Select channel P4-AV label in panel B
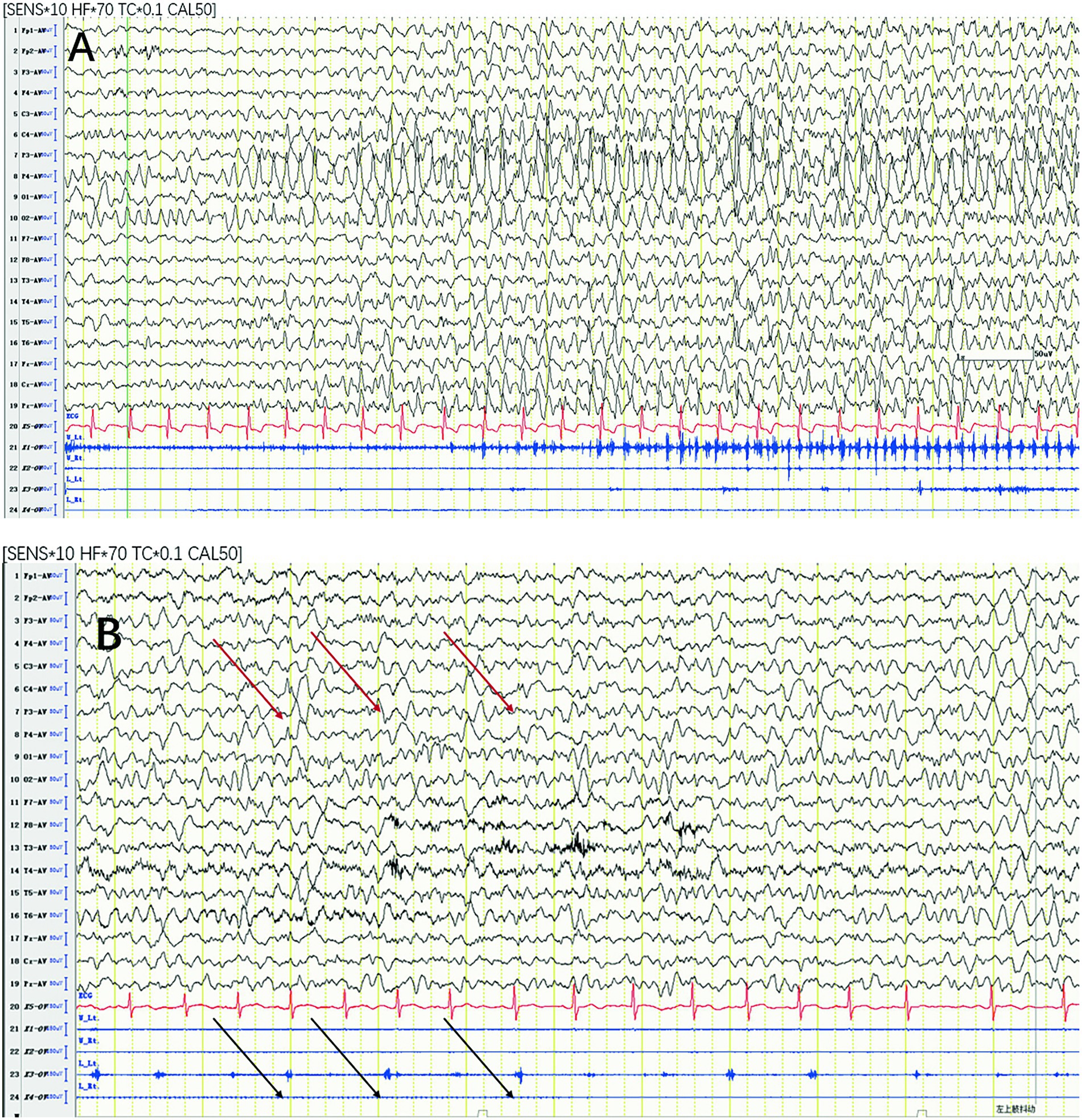 tap(35, 734)
